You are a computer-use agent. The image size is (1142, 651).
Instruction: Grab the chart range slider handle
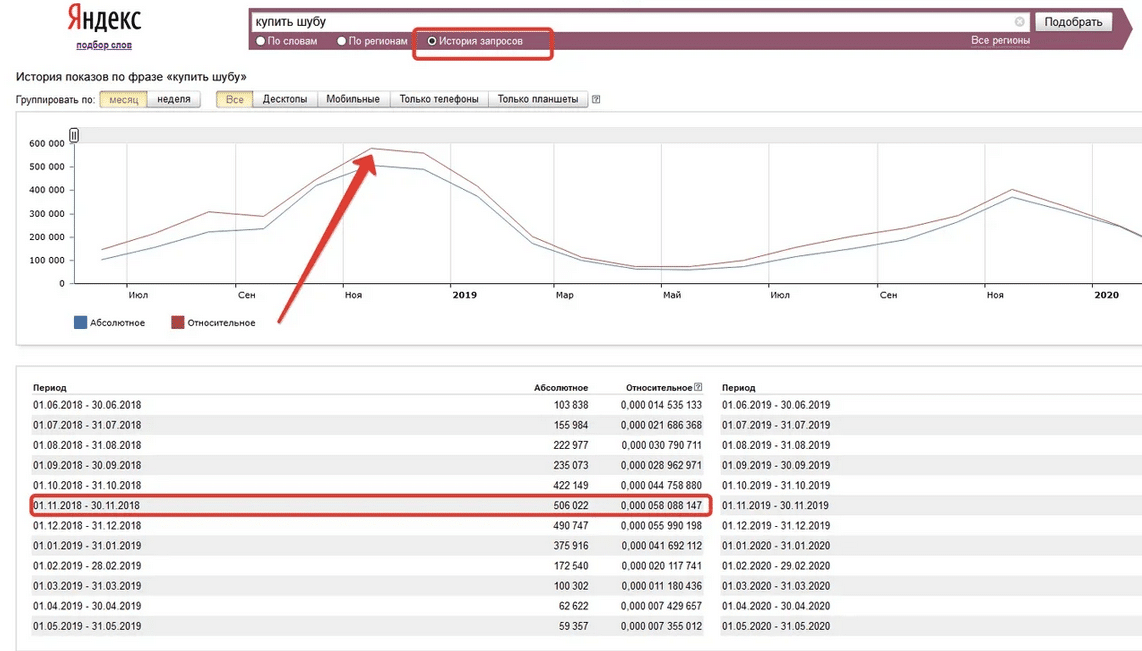tap(74, 136)
